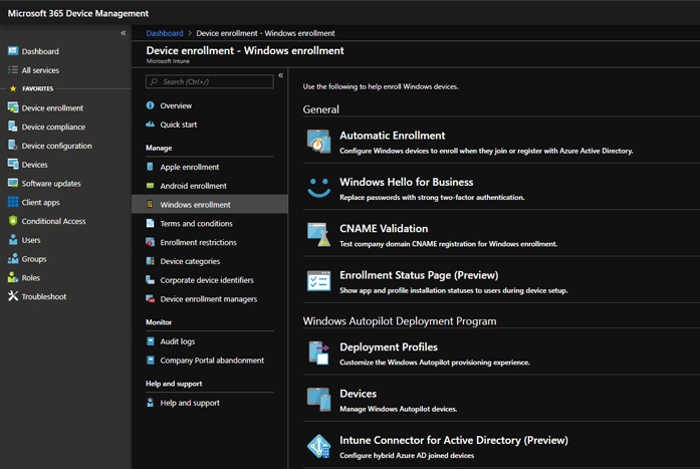
Task: Open Client apps grid icon
Action: click(13, 202)
